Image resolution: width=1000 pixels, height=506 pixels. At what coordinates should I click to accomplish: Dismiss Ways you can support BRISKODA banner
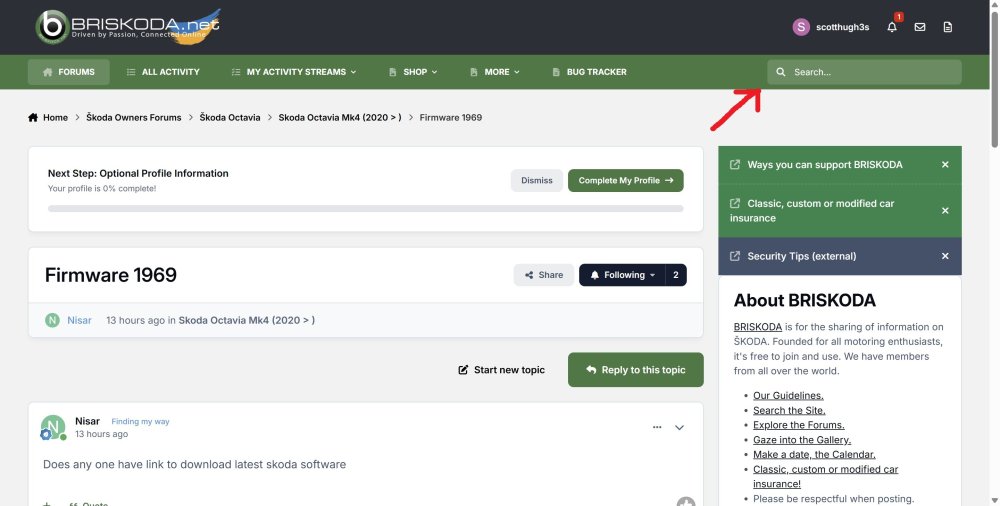pos(945,165)
